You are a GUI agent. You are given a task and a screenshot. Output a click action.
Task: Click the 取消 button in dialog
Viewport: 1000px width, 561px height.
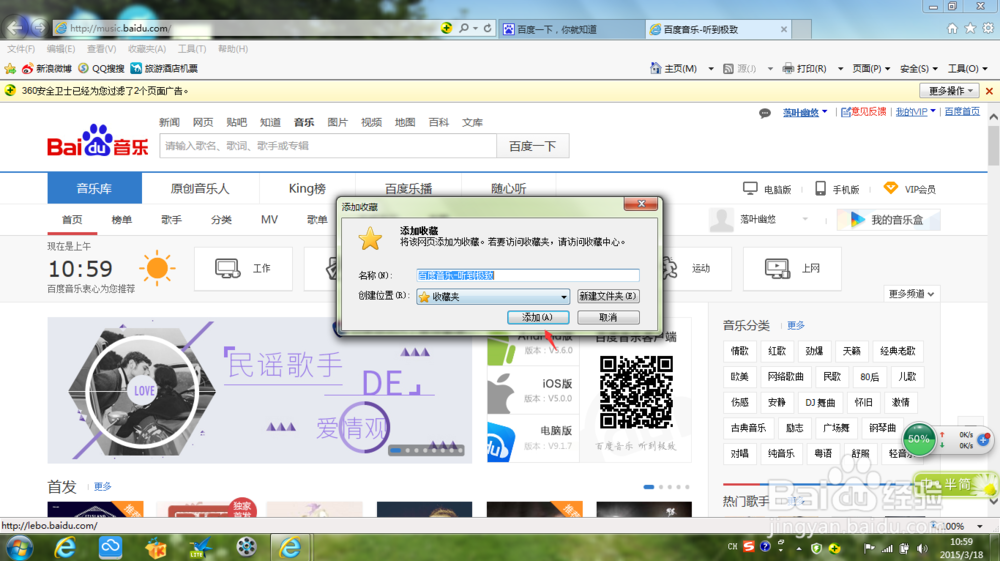(608, 317)
